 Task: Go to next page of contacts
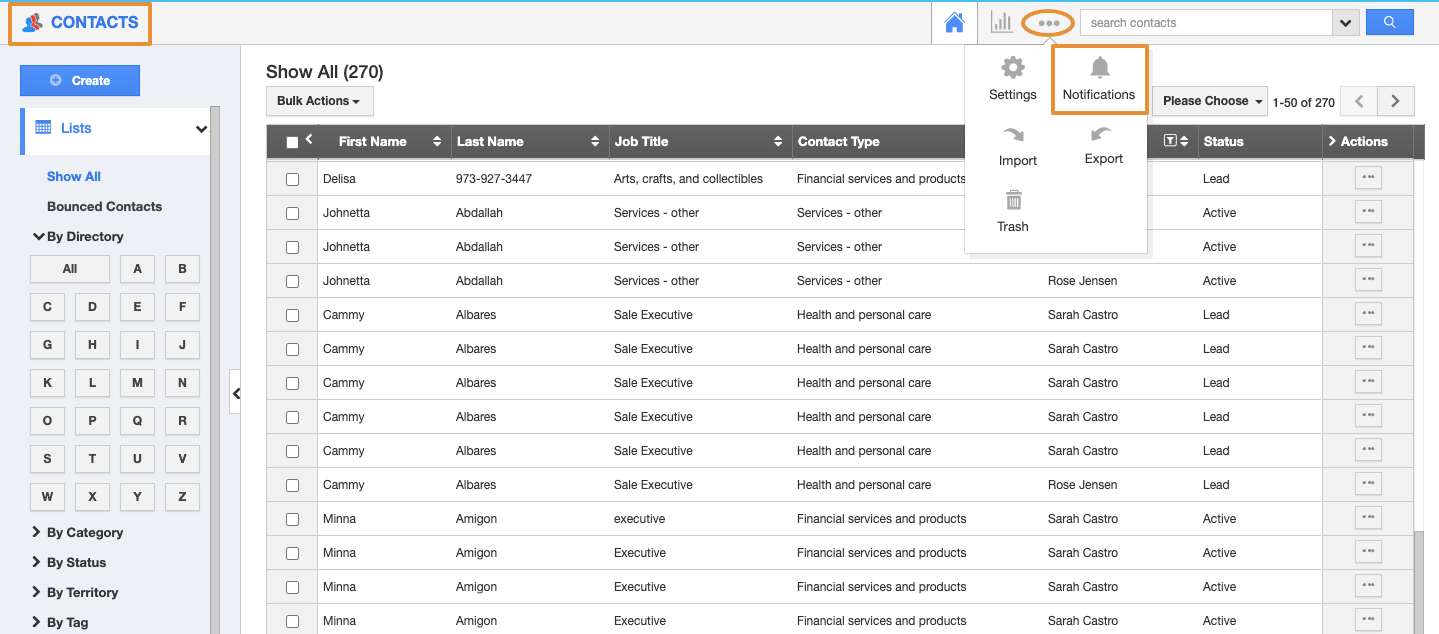click(1395, 101)
